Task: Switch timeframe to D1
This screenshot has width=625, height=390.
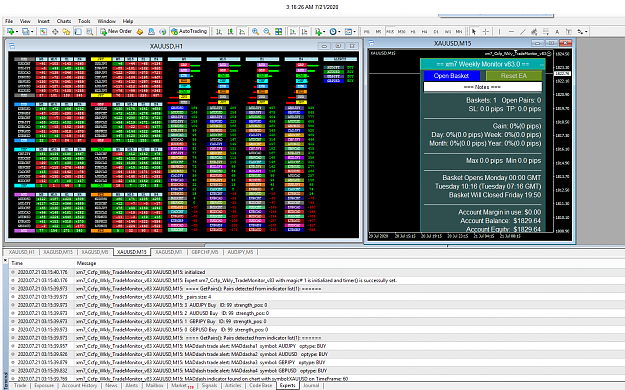Action: pyautogui.click(x=436, y=32)
